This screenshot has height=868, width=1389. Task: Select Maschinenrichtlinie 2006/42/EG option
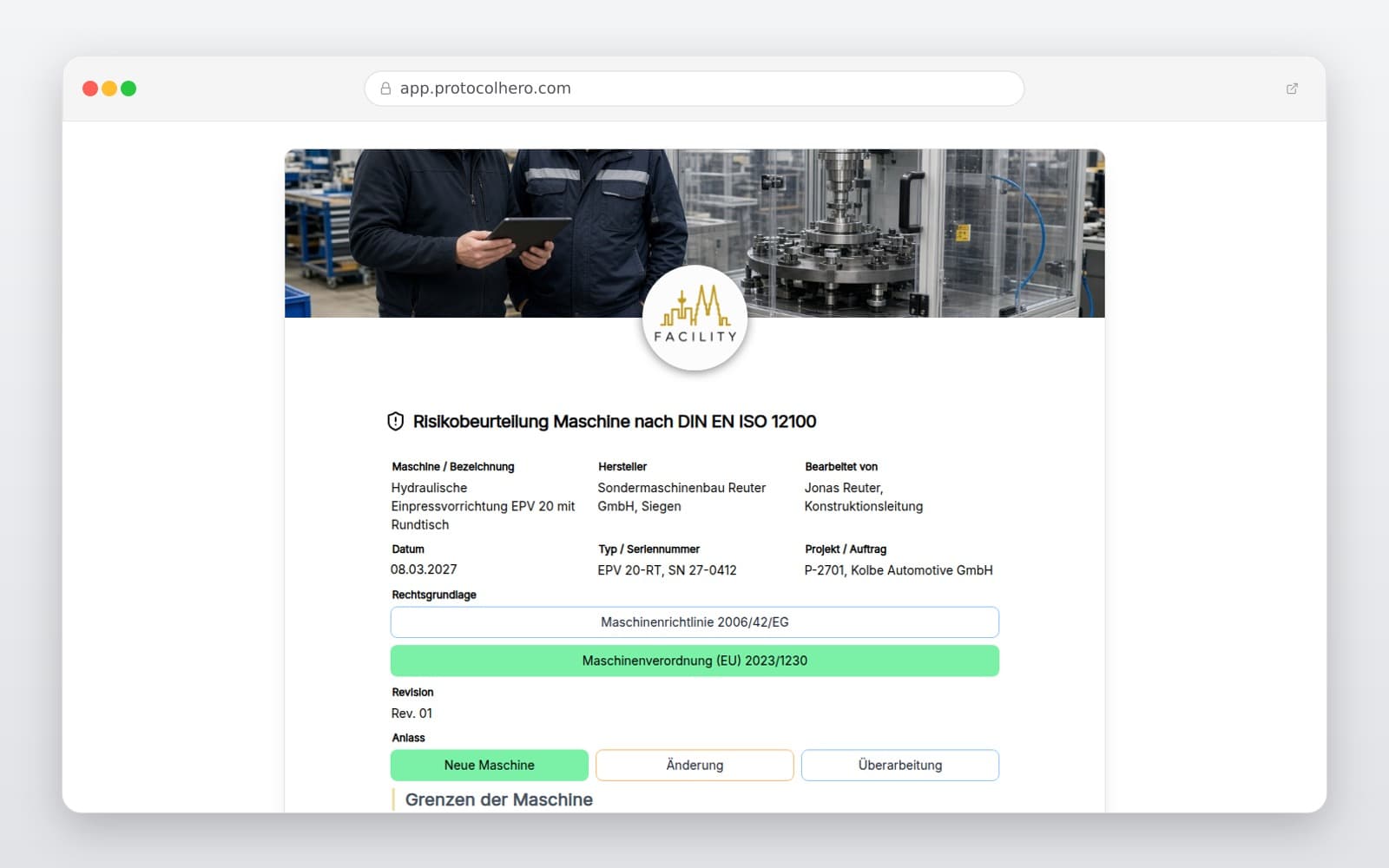pos(694,622)
